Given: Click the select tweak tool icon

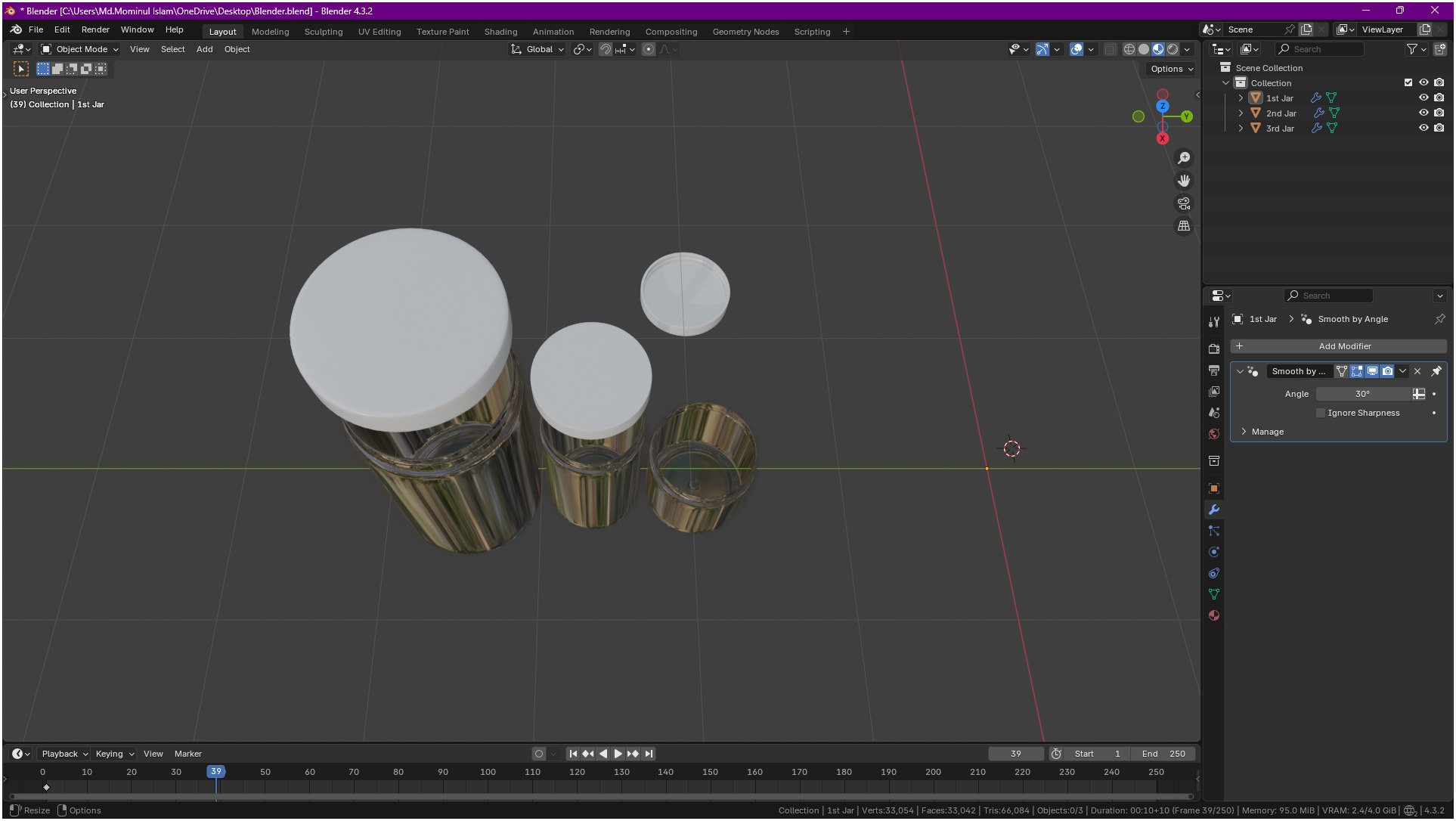Looking at the screenshot, I should point(21,69).
